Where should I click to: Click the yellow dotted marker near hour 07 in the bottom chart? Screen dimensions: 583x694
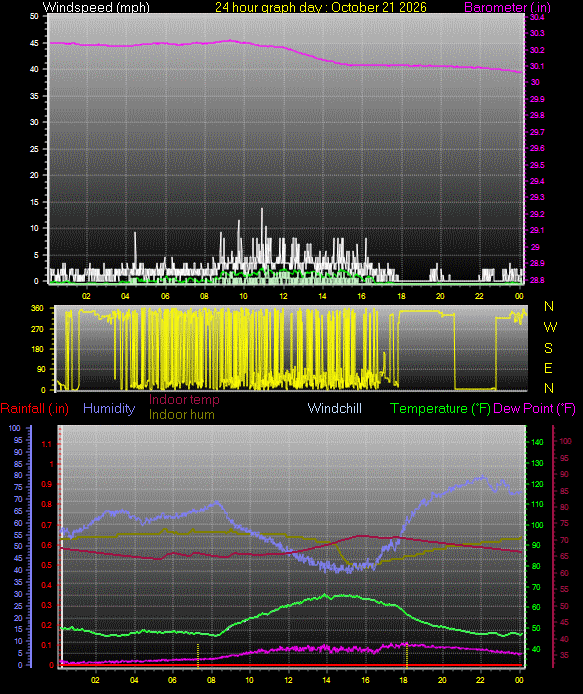point(198,655)
